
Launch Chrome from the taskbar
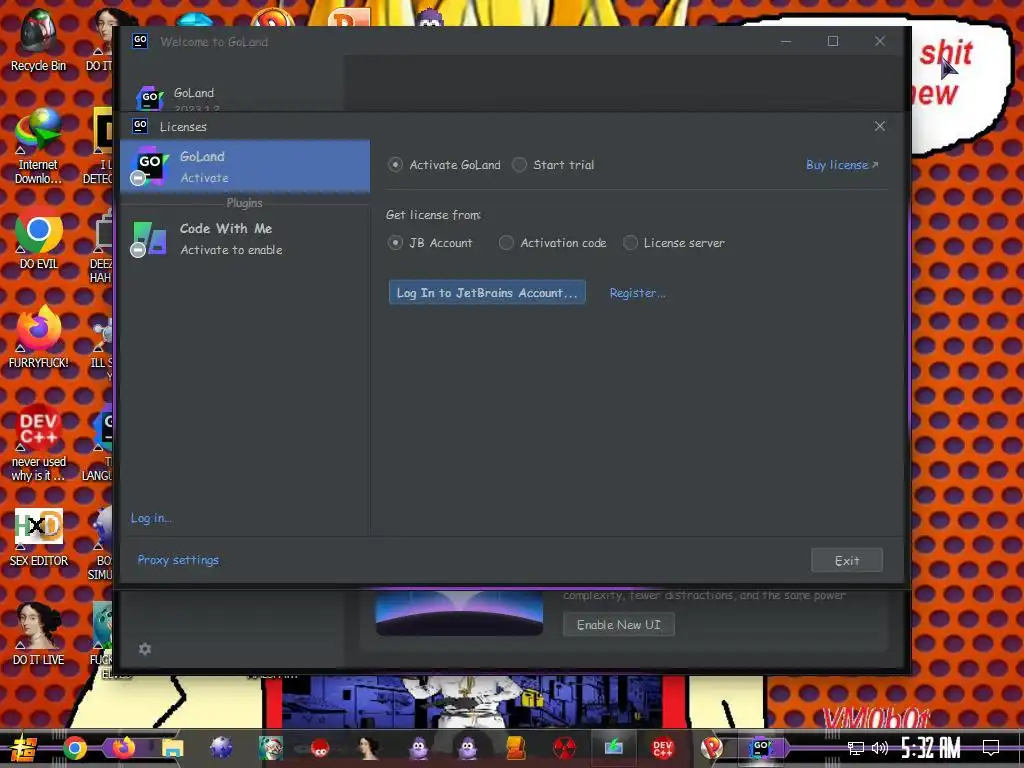click(74, 748)
